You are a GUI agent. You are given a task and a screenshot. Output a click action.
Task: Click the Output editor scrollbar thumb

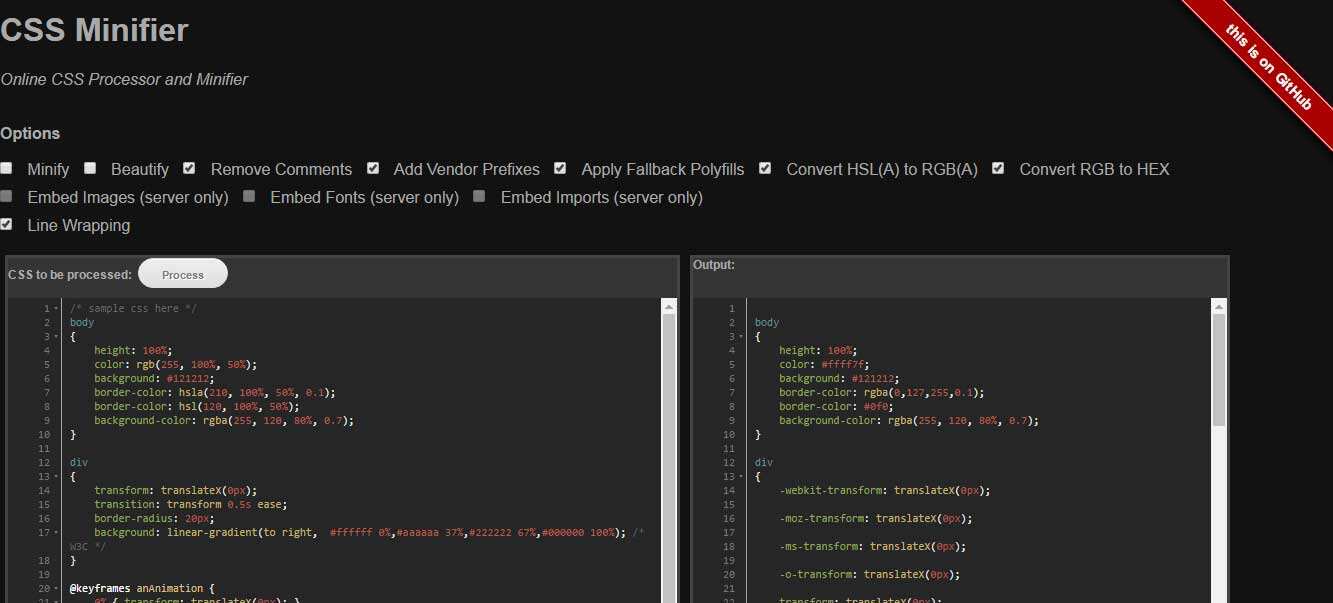point(1219,370)
